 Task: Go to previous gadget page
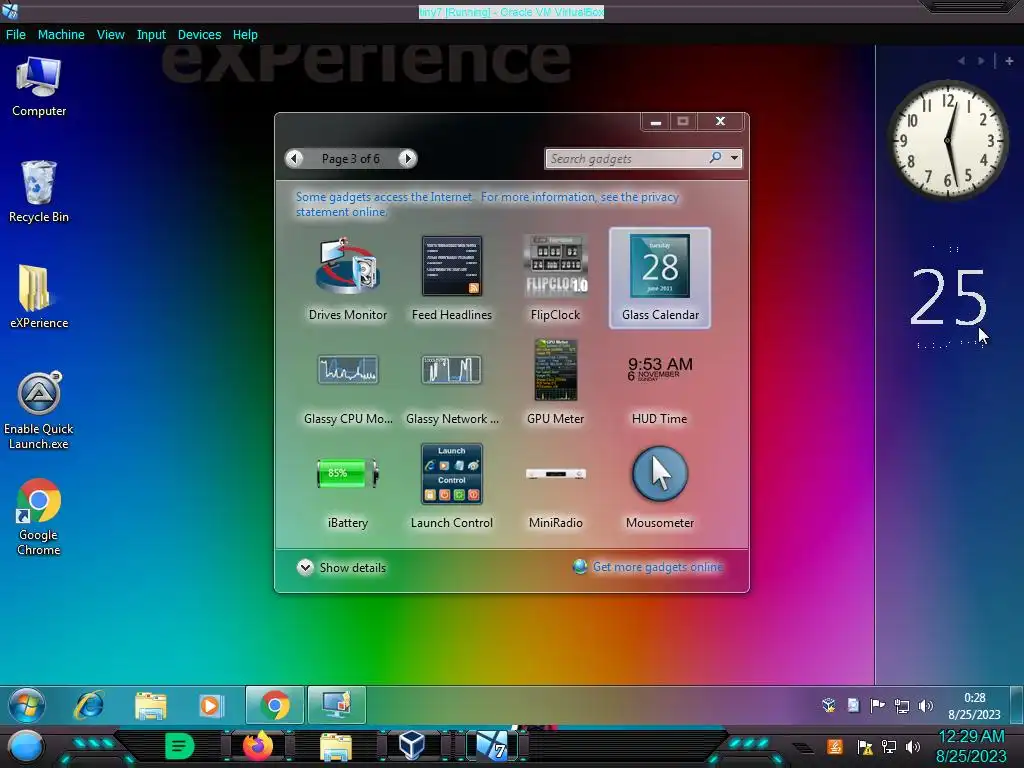coord(295,158)
